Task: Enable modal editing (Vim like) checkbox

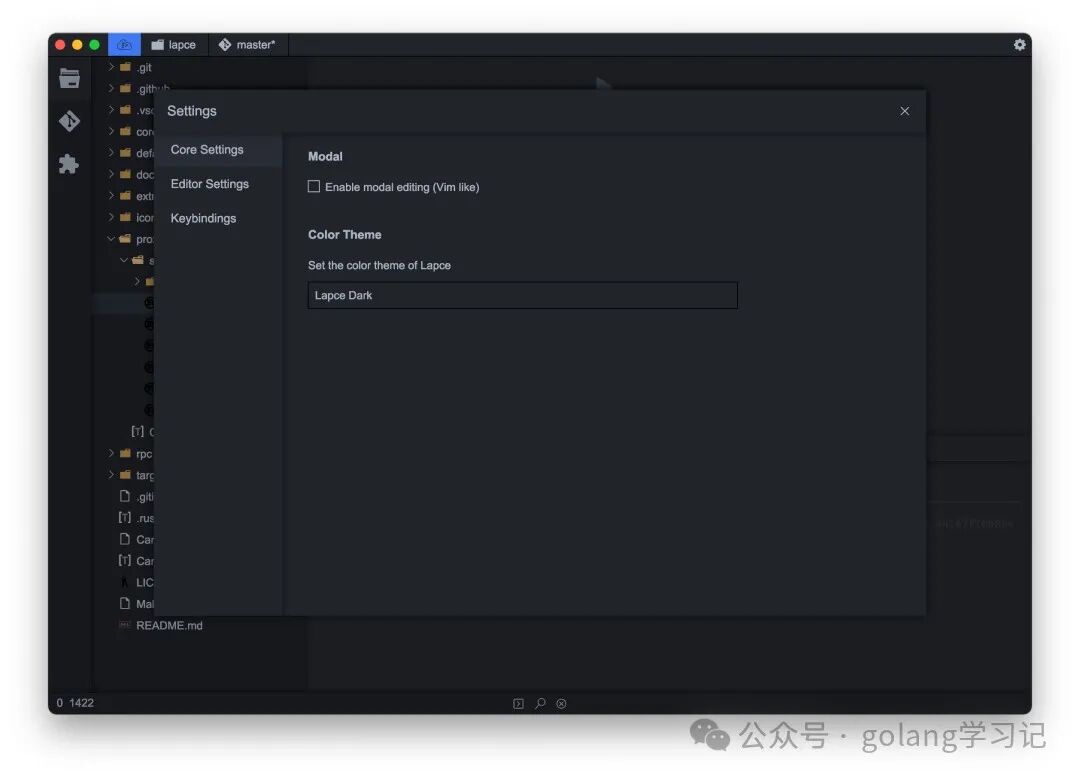Action: pyautogui.click(x=314, y=187)
